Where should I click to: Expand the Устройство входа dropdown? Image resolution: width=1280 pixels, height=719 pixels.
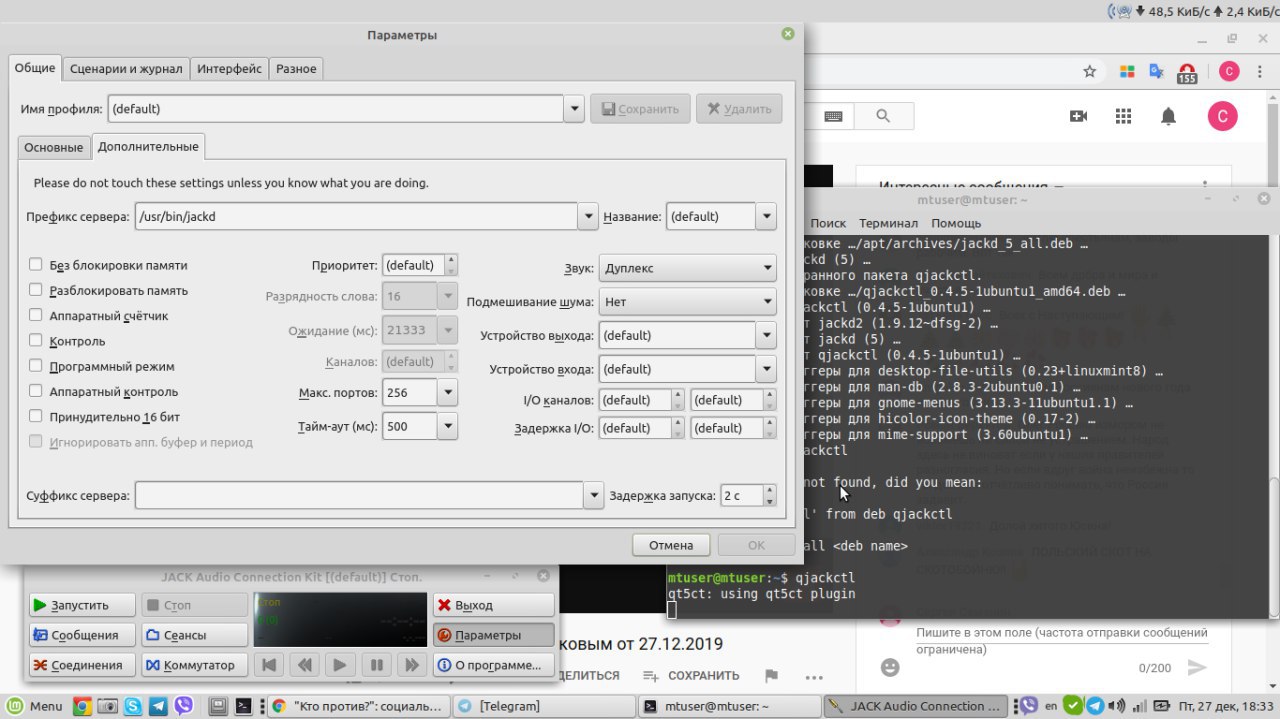tap(767, 369)
